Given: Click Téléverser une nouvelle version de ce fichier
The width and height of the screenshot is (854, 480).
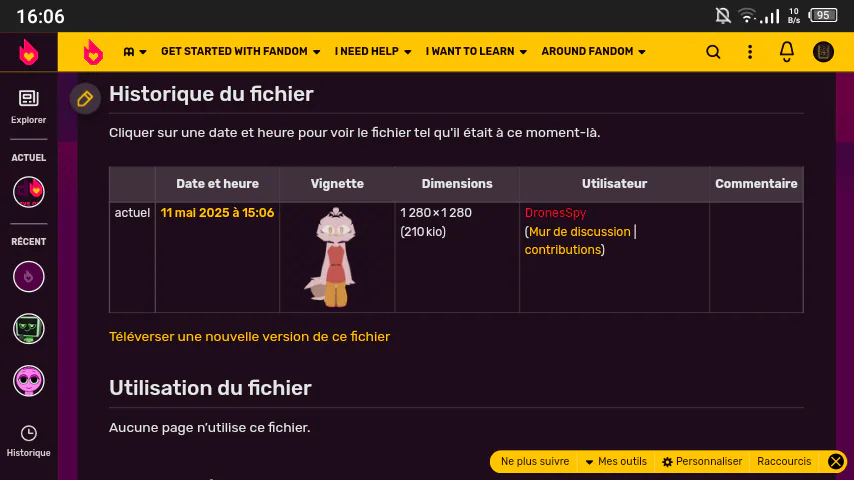Looking at the screenshot, I should point(249,337).
